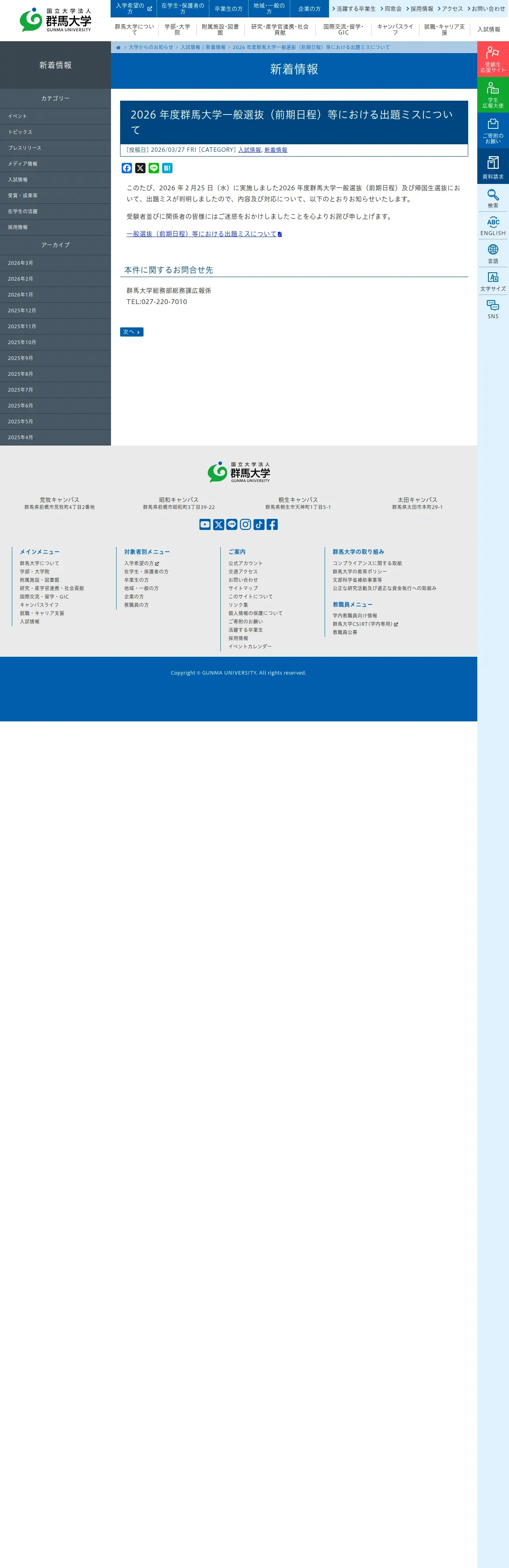Share article on Hatena Bookmark icon

point(167,168)
